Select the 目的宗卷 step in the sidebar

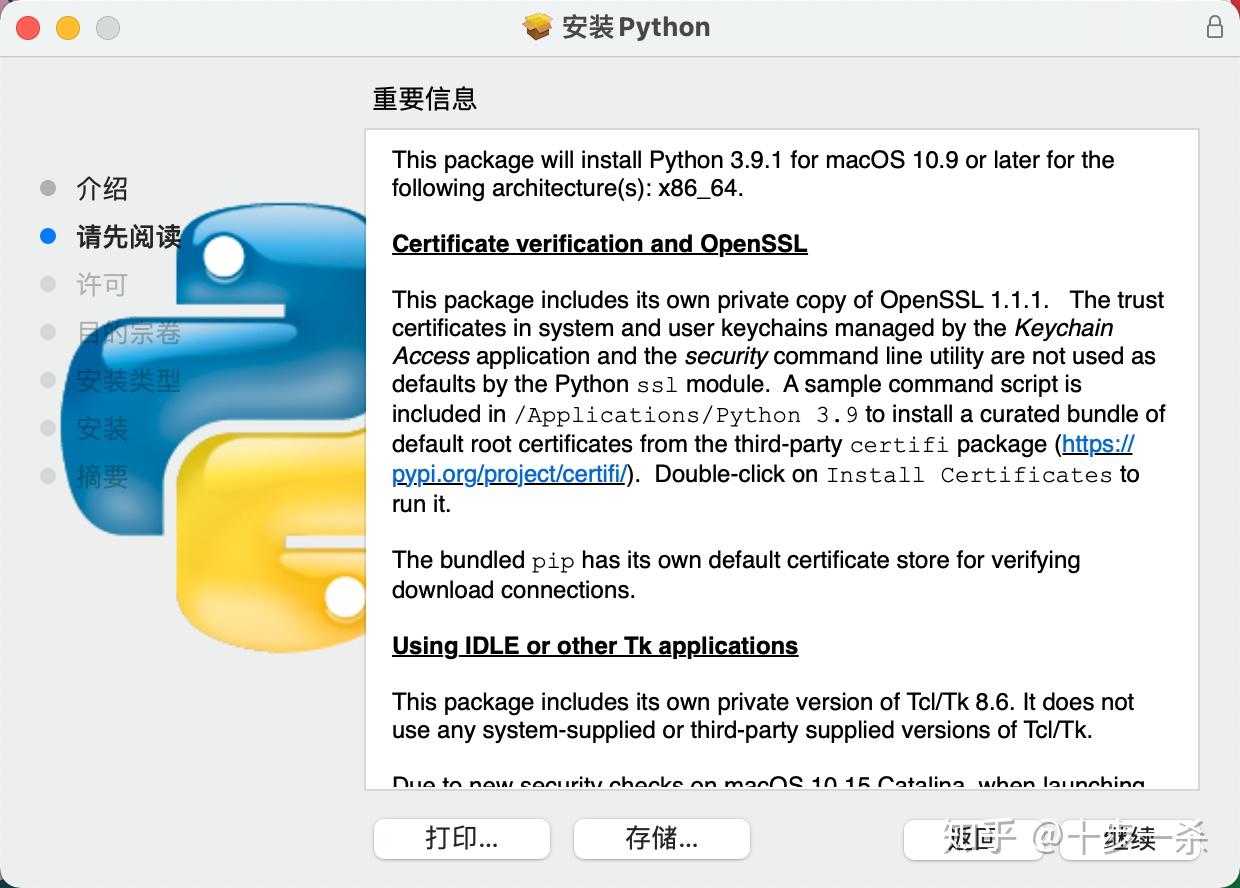[128, 332]
